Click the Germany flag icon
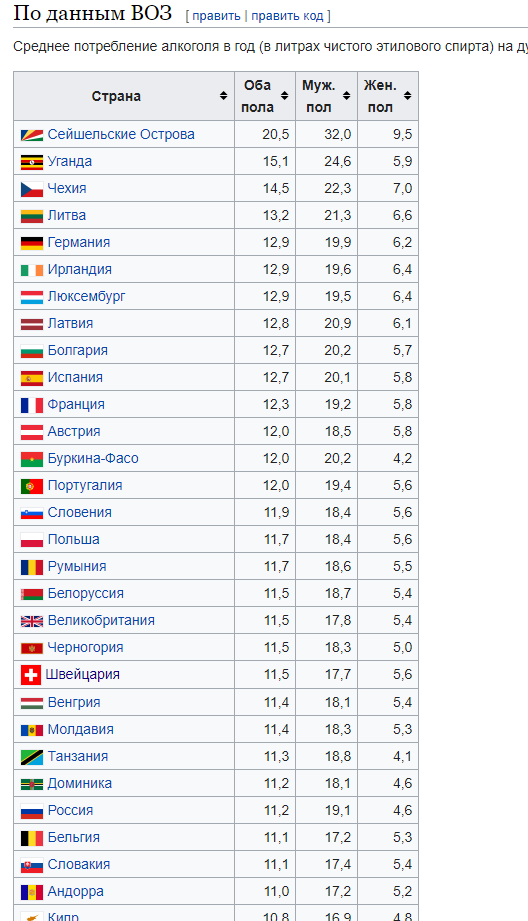The height and width of the screenshot is (921, 528). point(32,243)
